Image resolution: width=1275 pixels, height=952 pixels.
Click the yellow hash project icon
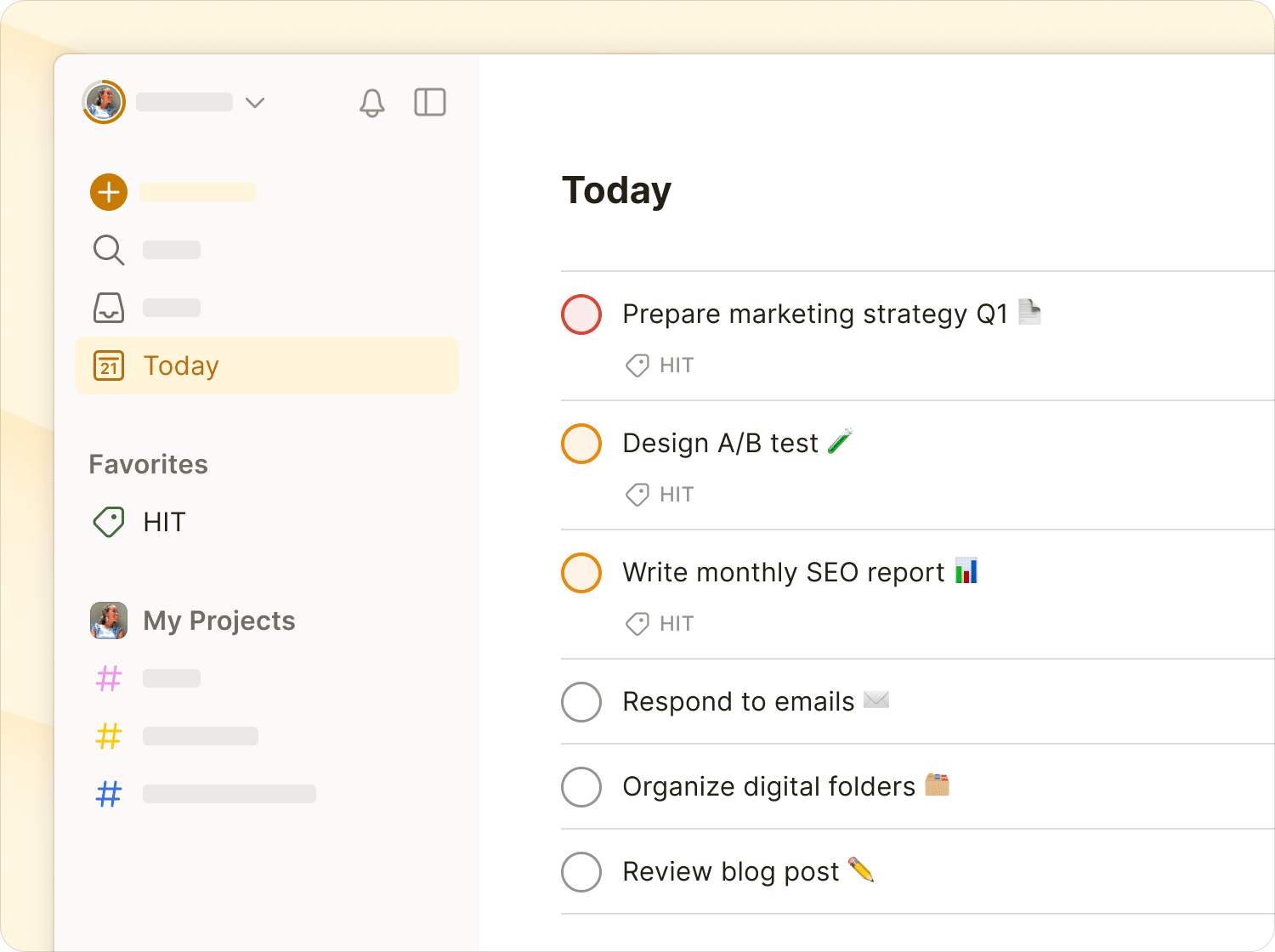(109, 736)
